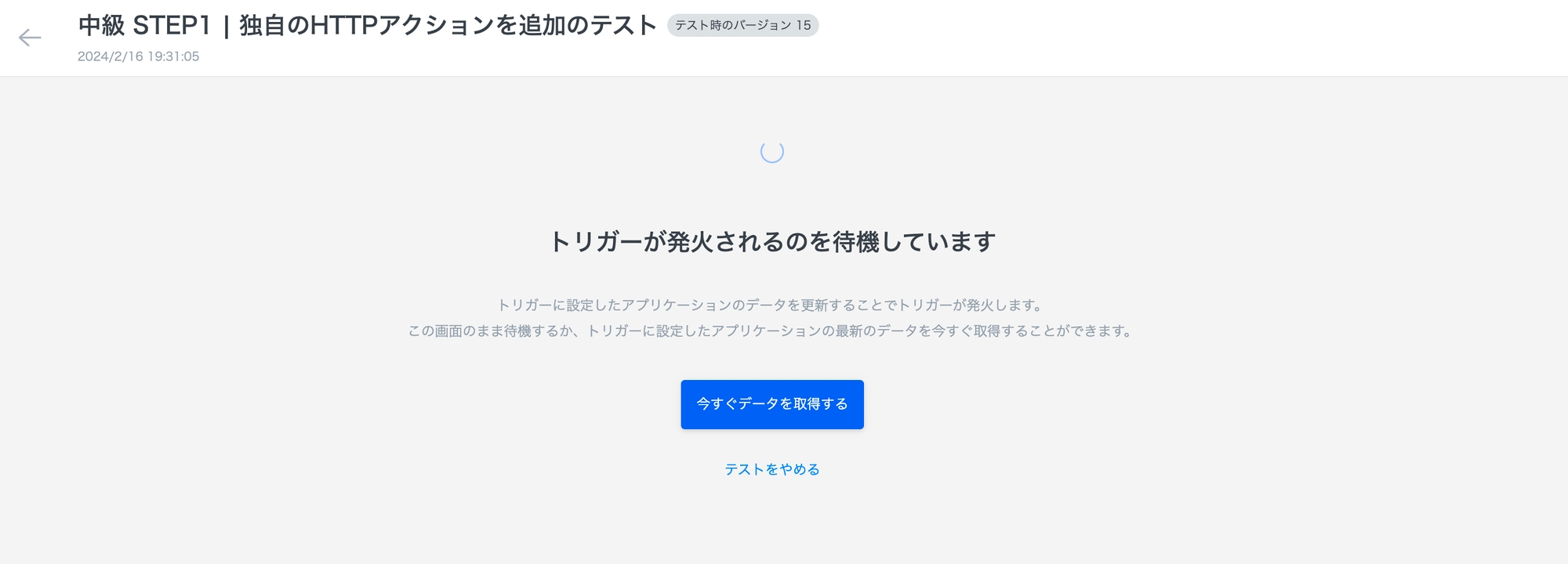Viewport: 1568px width, 564px height.
Task: Return to the previous page with the header arrow
Action: 30,38
